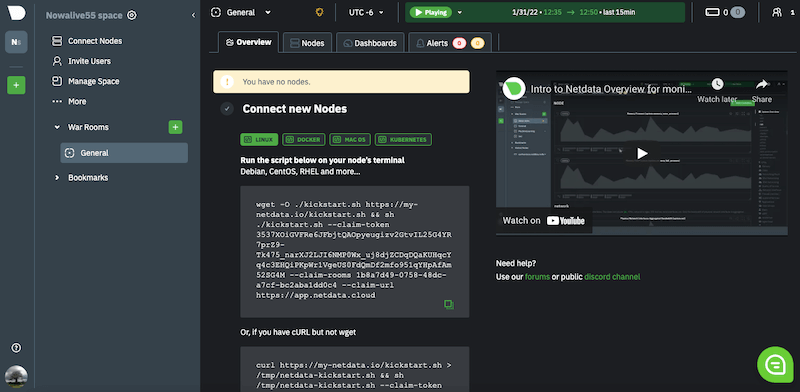The height and width of the screenshot is (392, 800).
Task: Open user profile avatar at bottom left
Action: 16,377
